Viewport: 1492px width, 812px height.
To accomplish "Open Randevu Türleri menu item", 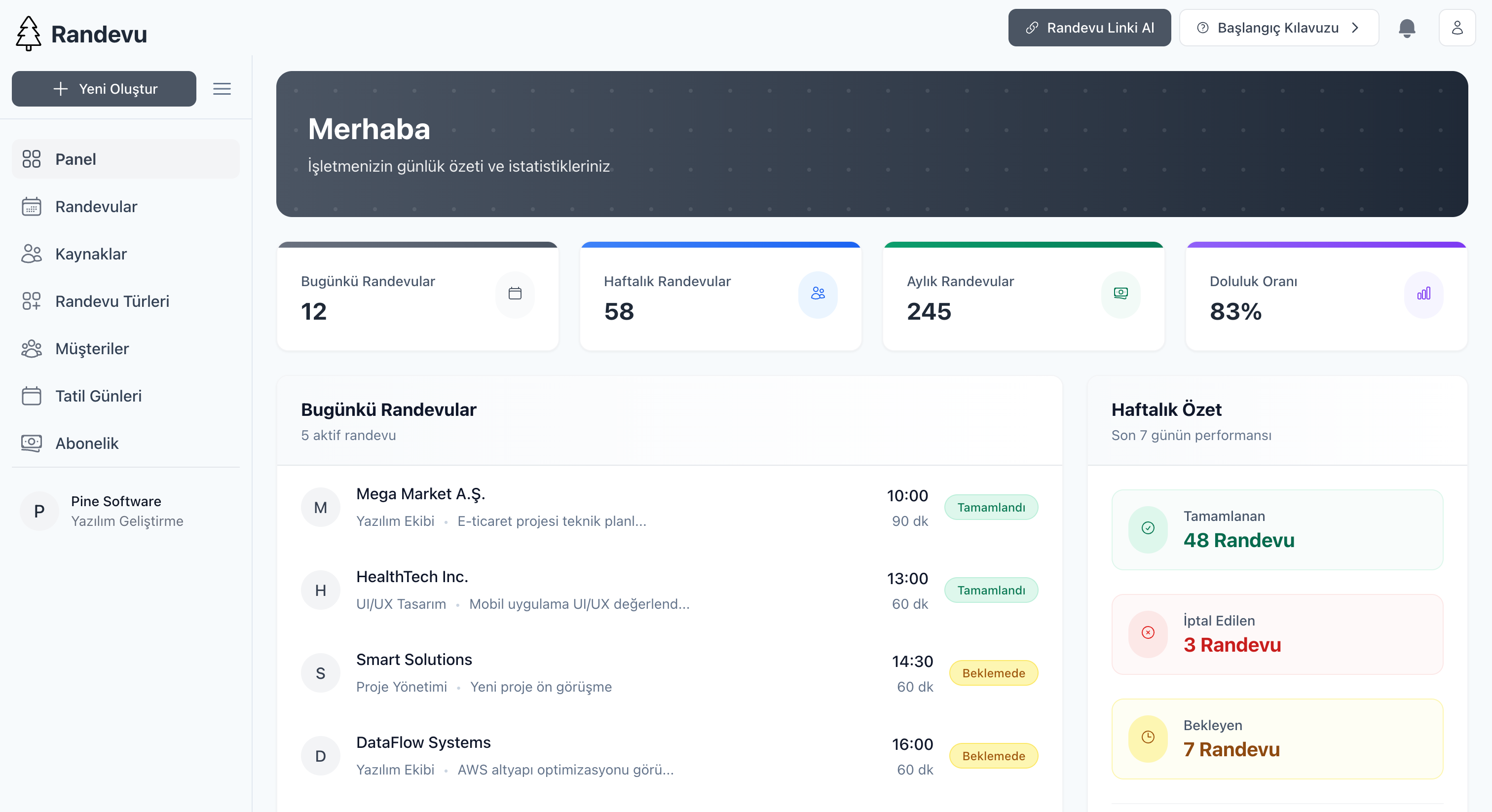I will click(x=112, y=301).
